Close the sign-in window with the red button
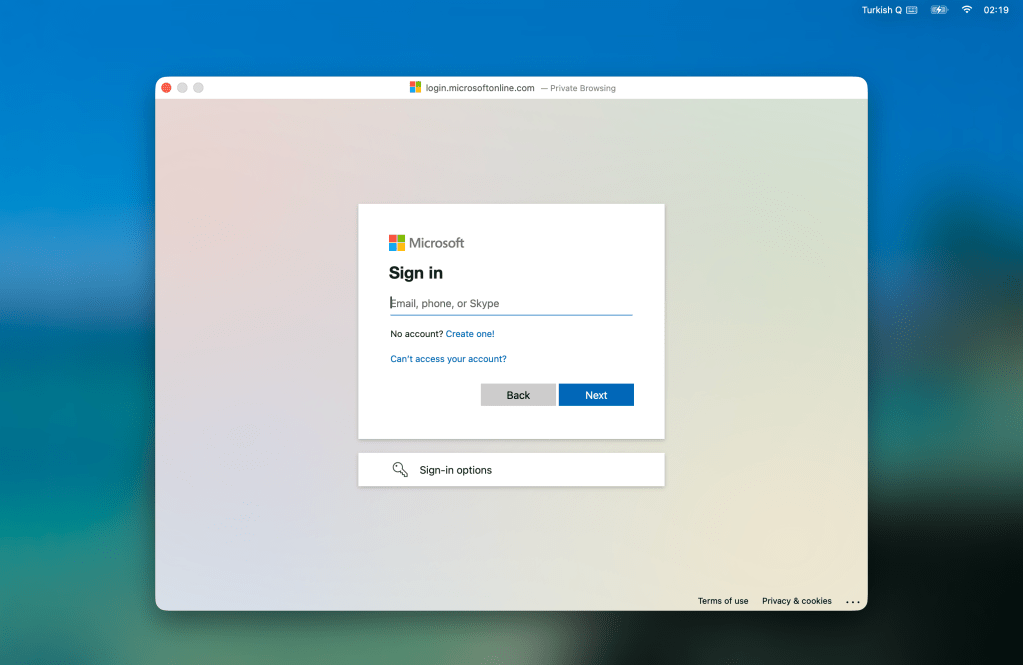This screenshot has width=1023, height=665. tap(166, 88)
